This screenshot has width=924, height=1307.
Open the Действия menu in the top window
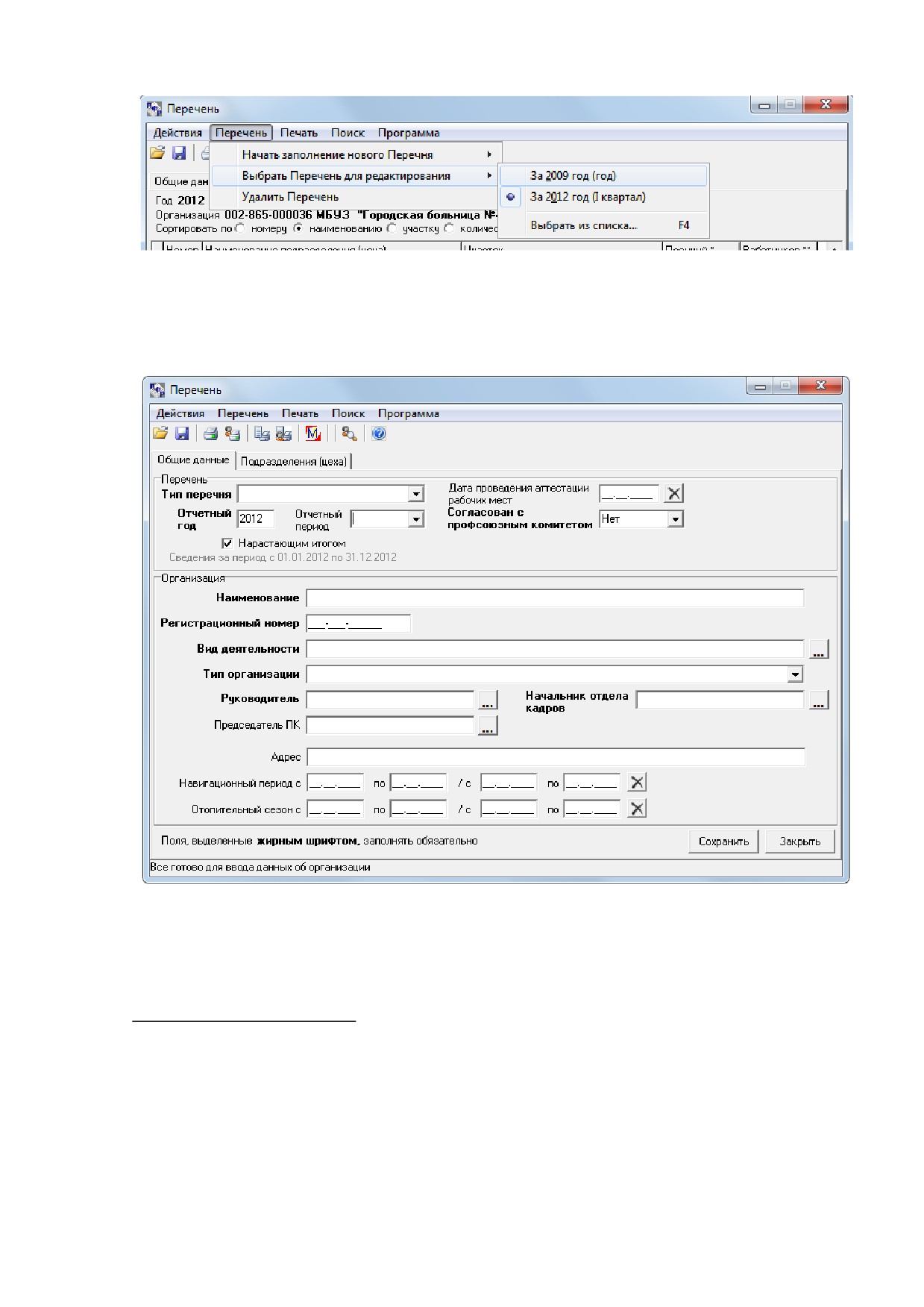point(177,133)
